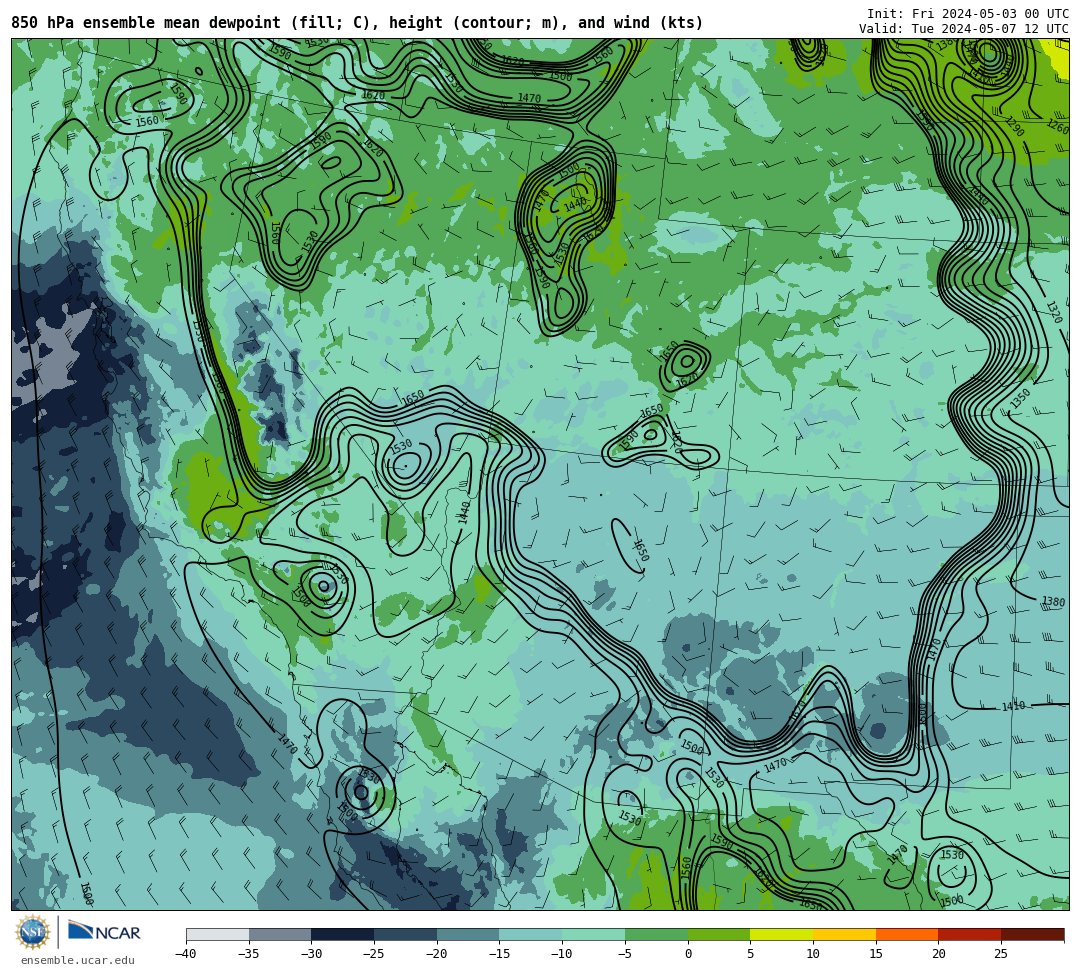
Task: Pick the 0 to 5 olive green colorbar segment
Action: pyautogui.click(x=719, y=934)
